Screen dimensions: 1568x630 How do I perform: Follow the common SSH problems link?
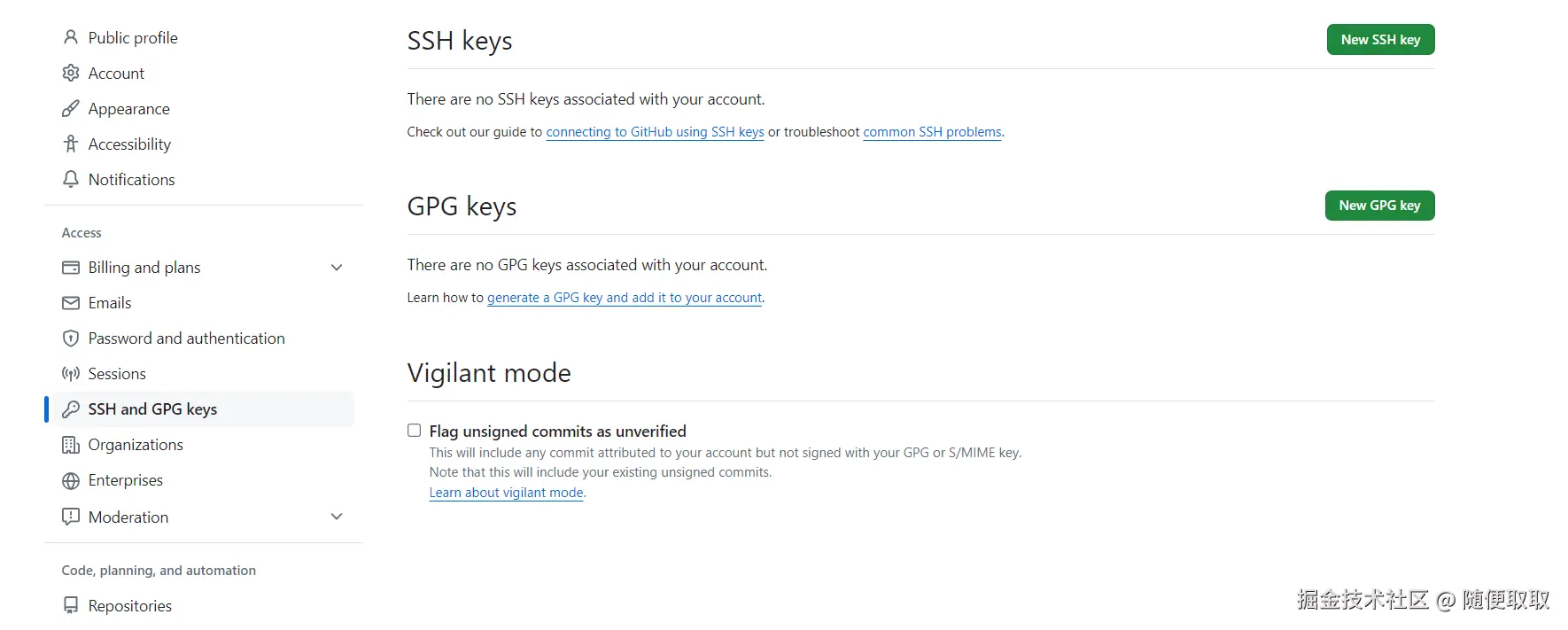pyautogui.click(x=932, y=132)
